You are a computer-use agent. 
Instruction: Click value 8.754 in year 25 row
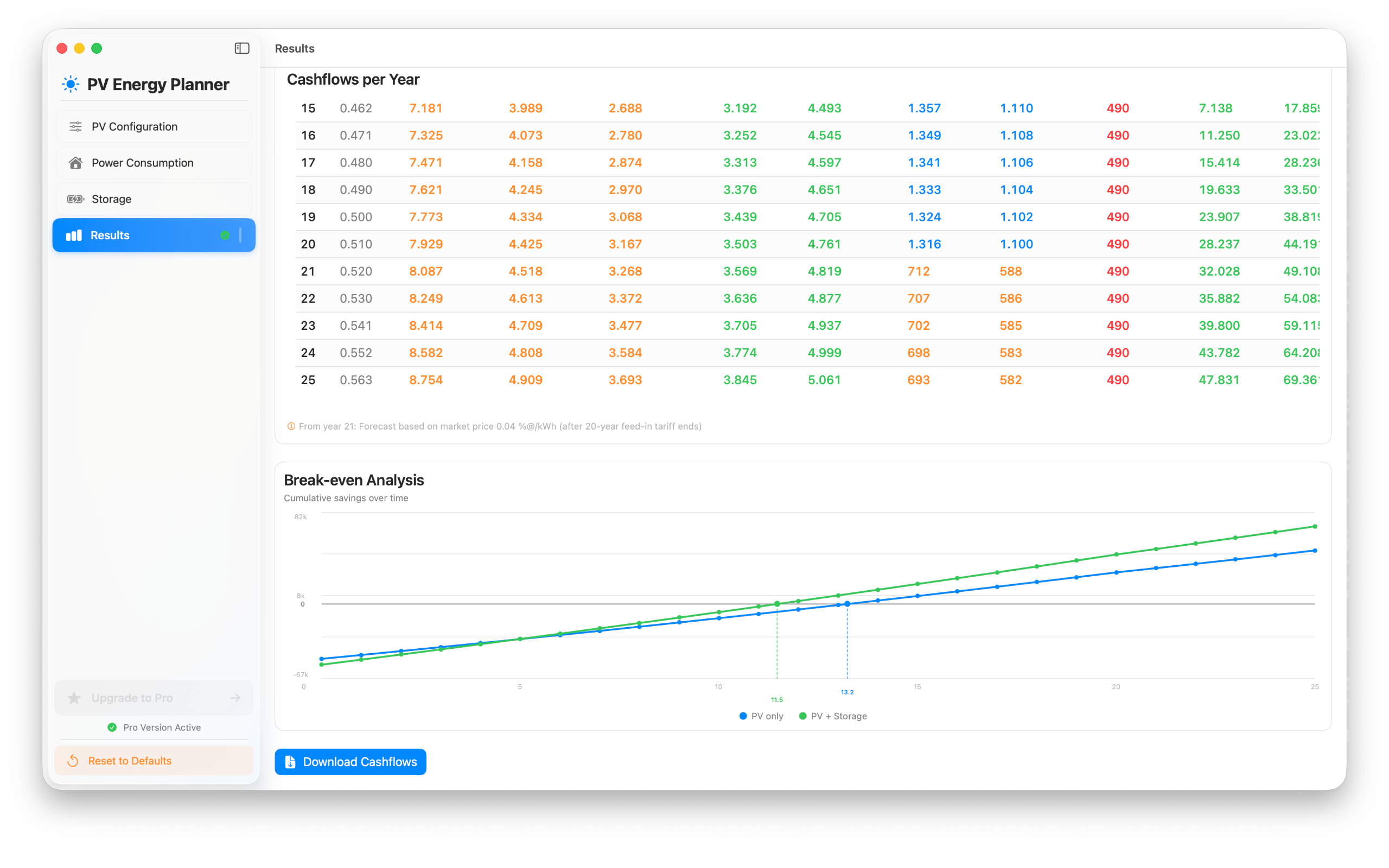tap(426, 380)
